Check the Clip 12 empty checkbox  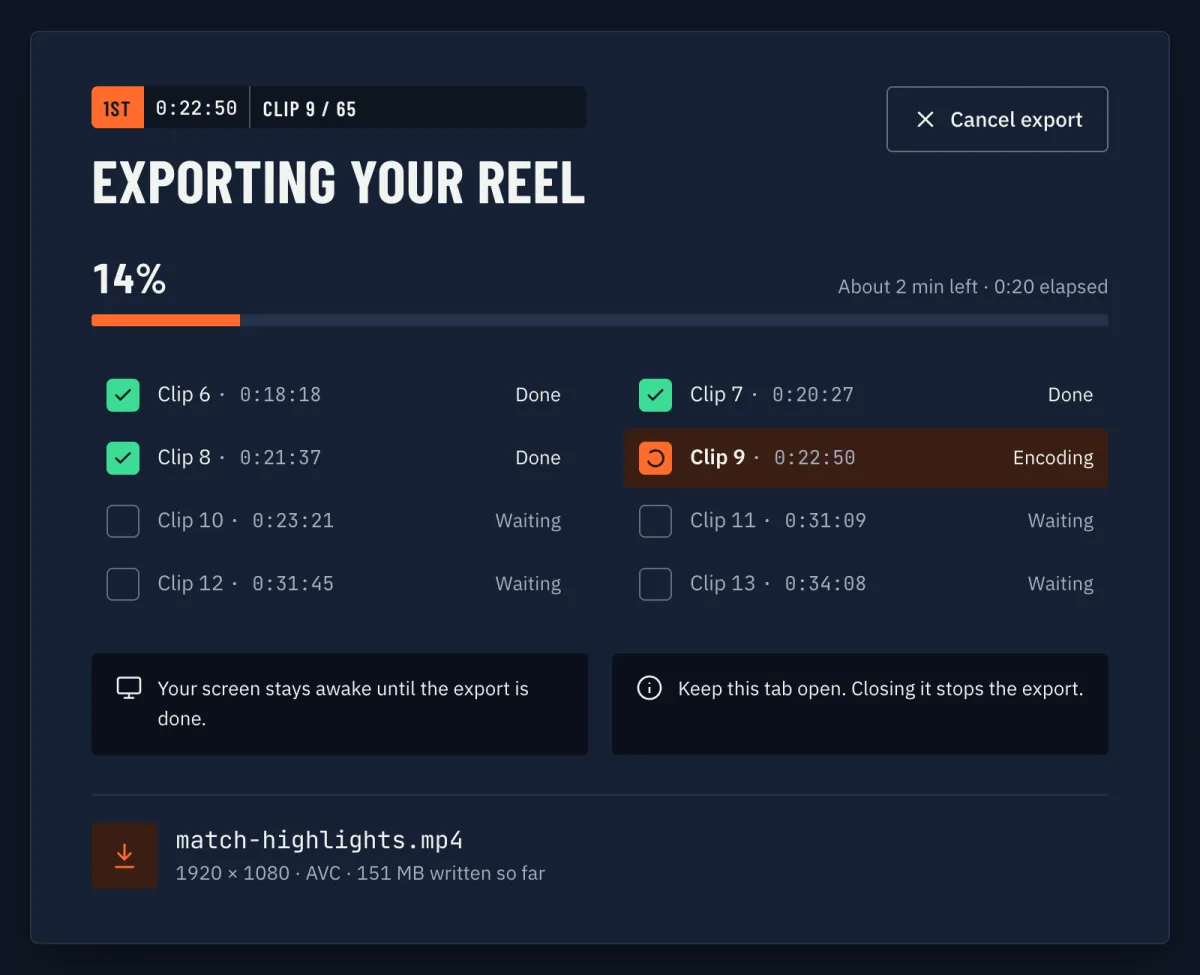[x=123, y=584]
